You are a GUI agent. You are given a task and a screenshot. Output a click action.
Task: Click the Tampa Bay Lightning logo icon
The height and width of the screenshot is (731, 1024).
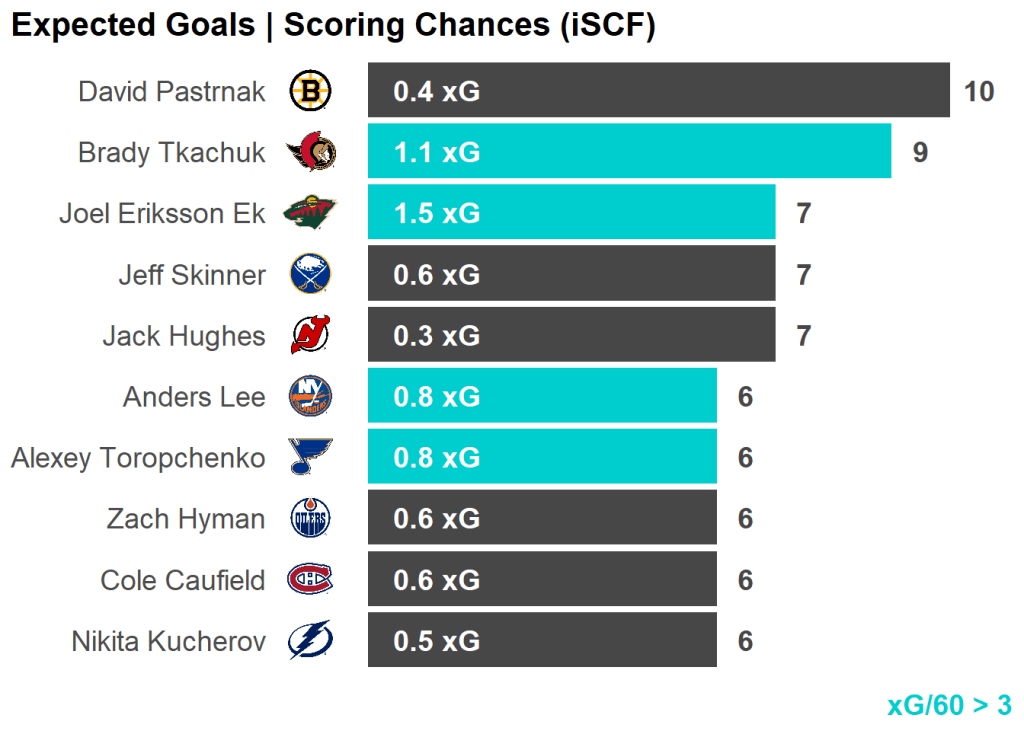pos(310,640)
